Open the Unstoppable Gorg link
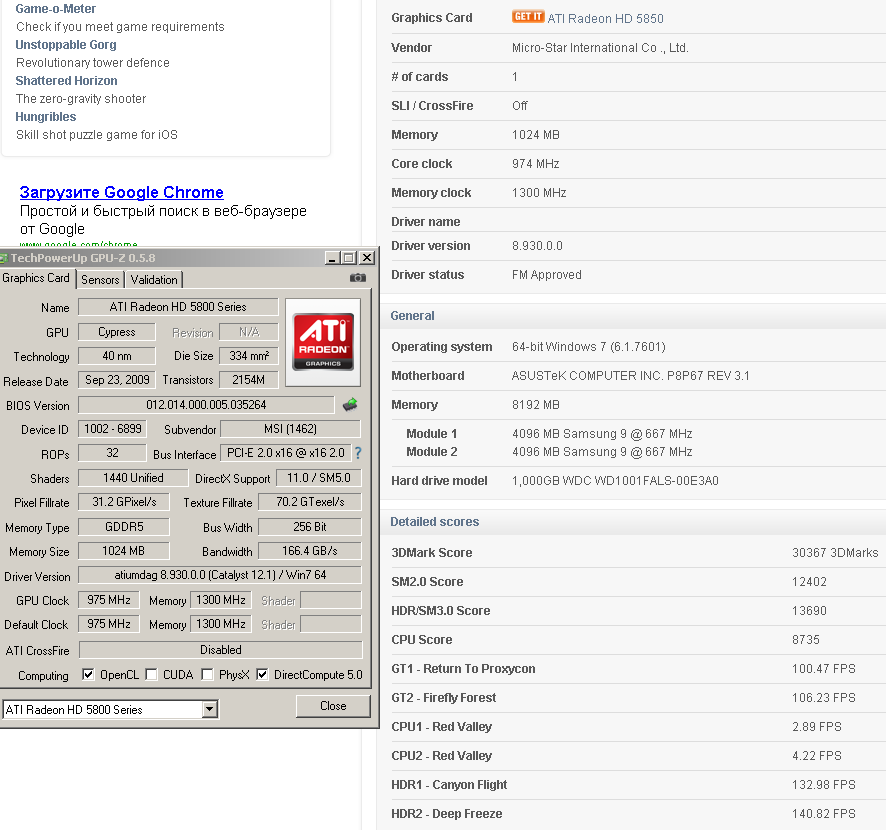Viewport: 886px width, 830px height. [x=66, y=45]
